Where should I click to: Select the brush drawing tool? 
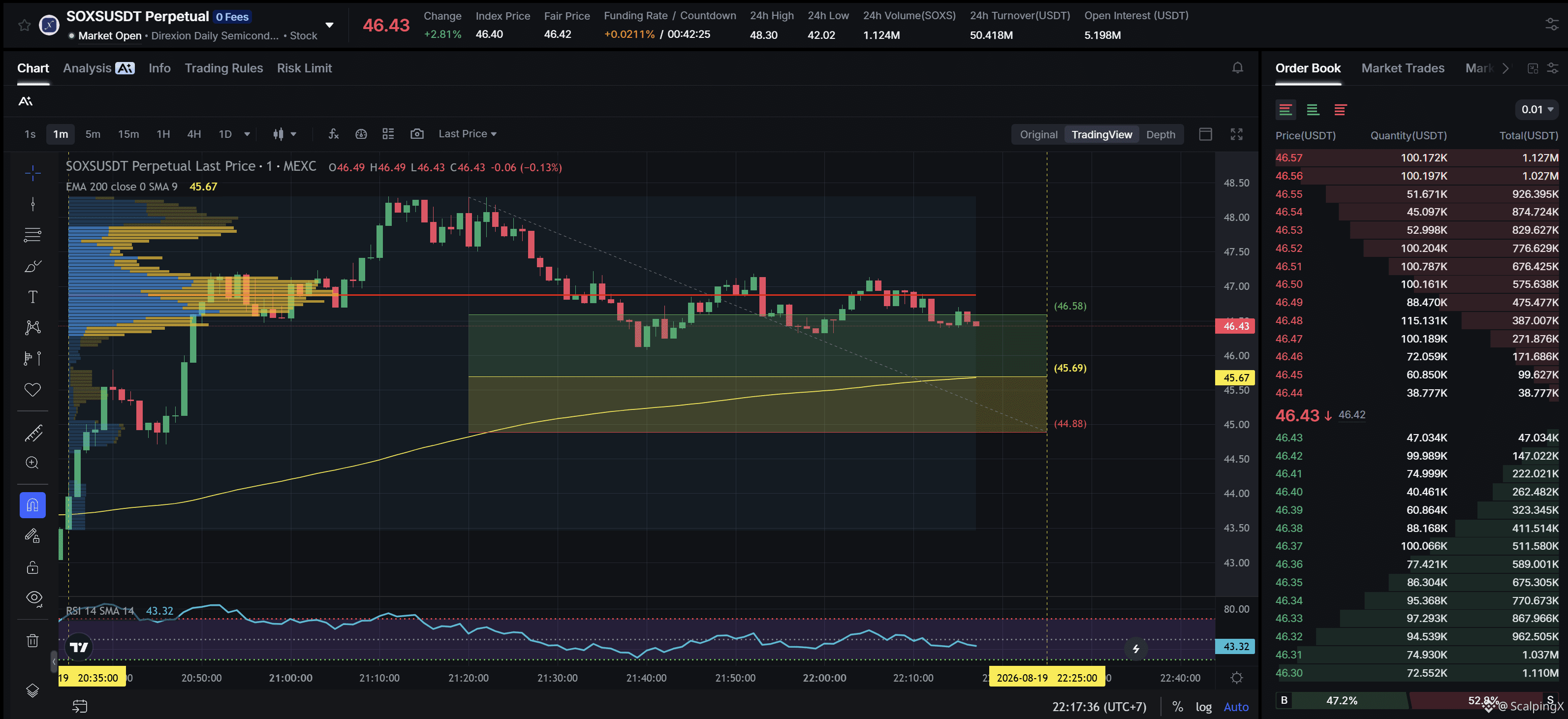(33, 266)
